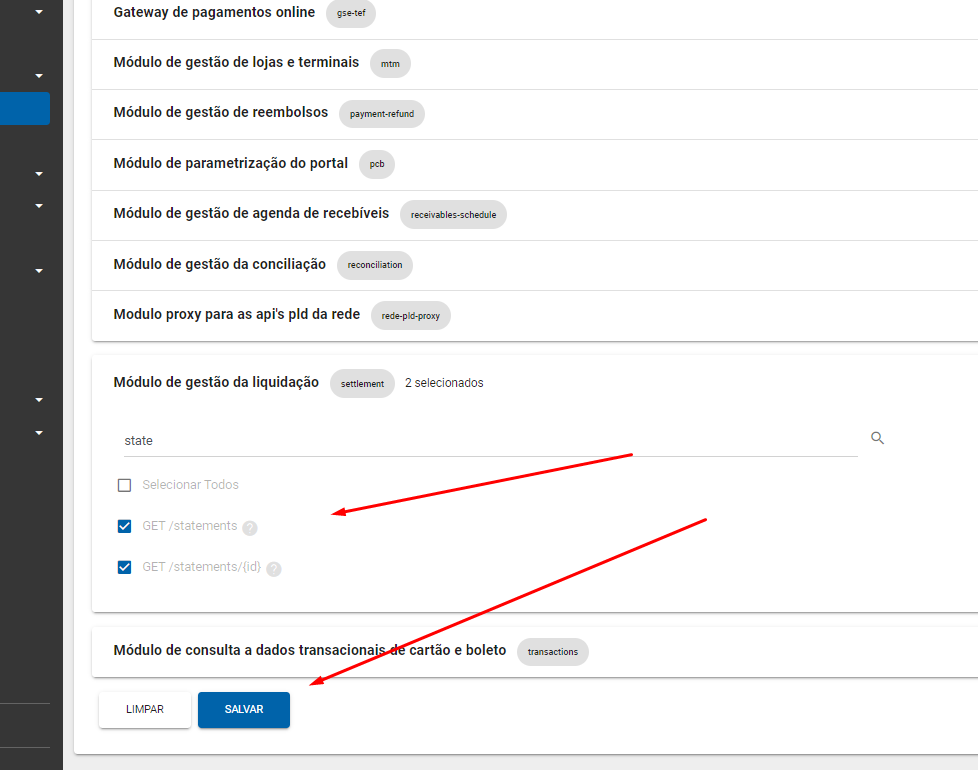This screenshot has width=978, height=770.
Task: Expand Módulo de gestão de reembolsos
Action: pos(221,113)
